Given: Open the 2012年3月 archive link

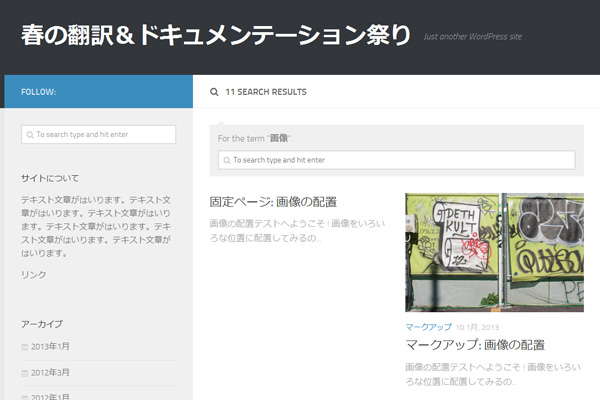Looking at the screenshot, I should click(x=50, y=372).
